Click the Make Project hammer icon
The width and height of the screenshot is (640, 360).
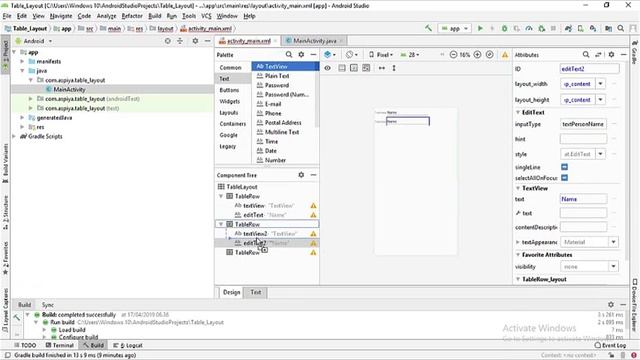pos(428,28)
